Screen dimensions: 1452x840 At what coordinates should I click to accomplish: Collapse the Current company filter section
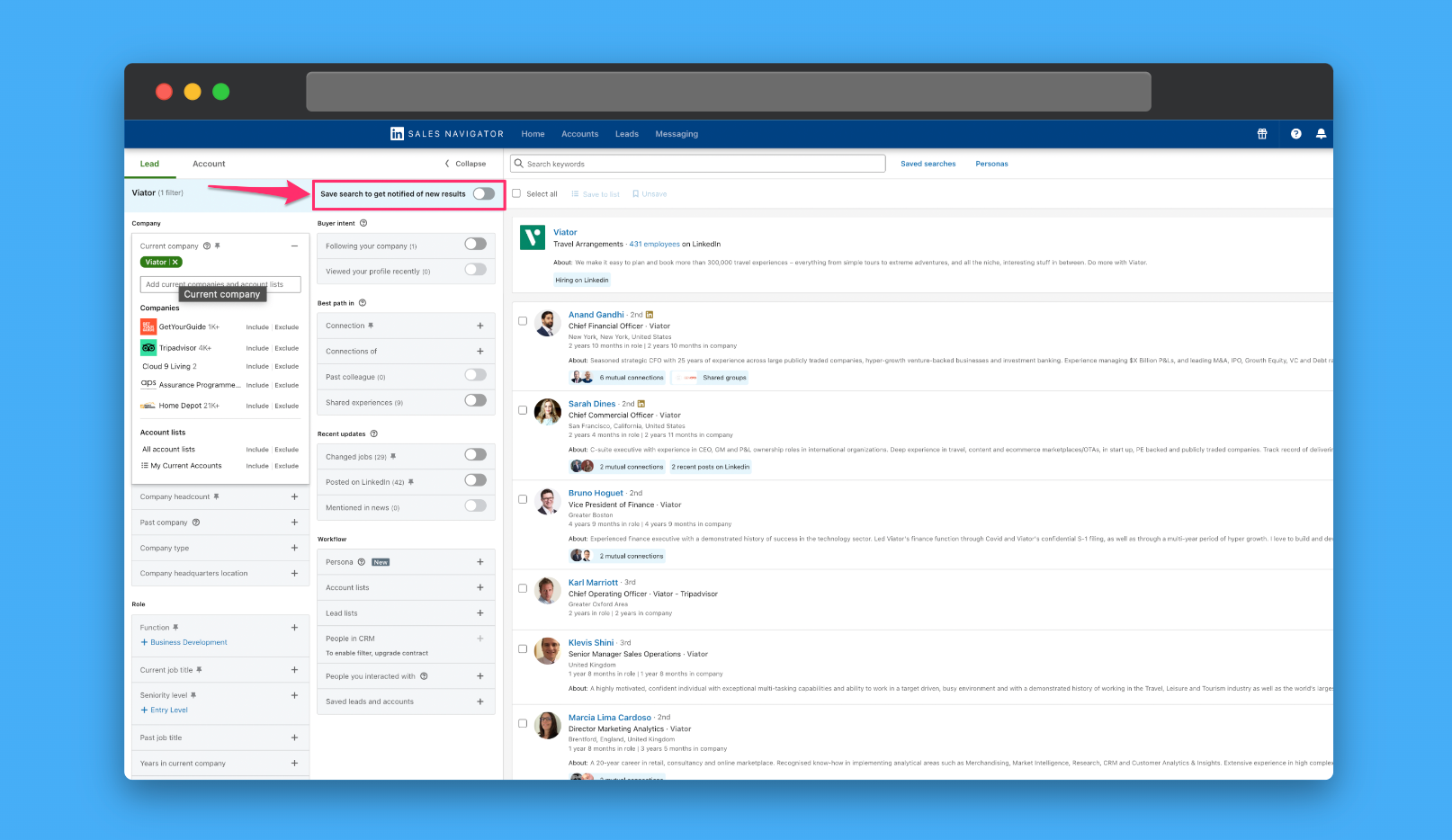[x=294, y=246]
